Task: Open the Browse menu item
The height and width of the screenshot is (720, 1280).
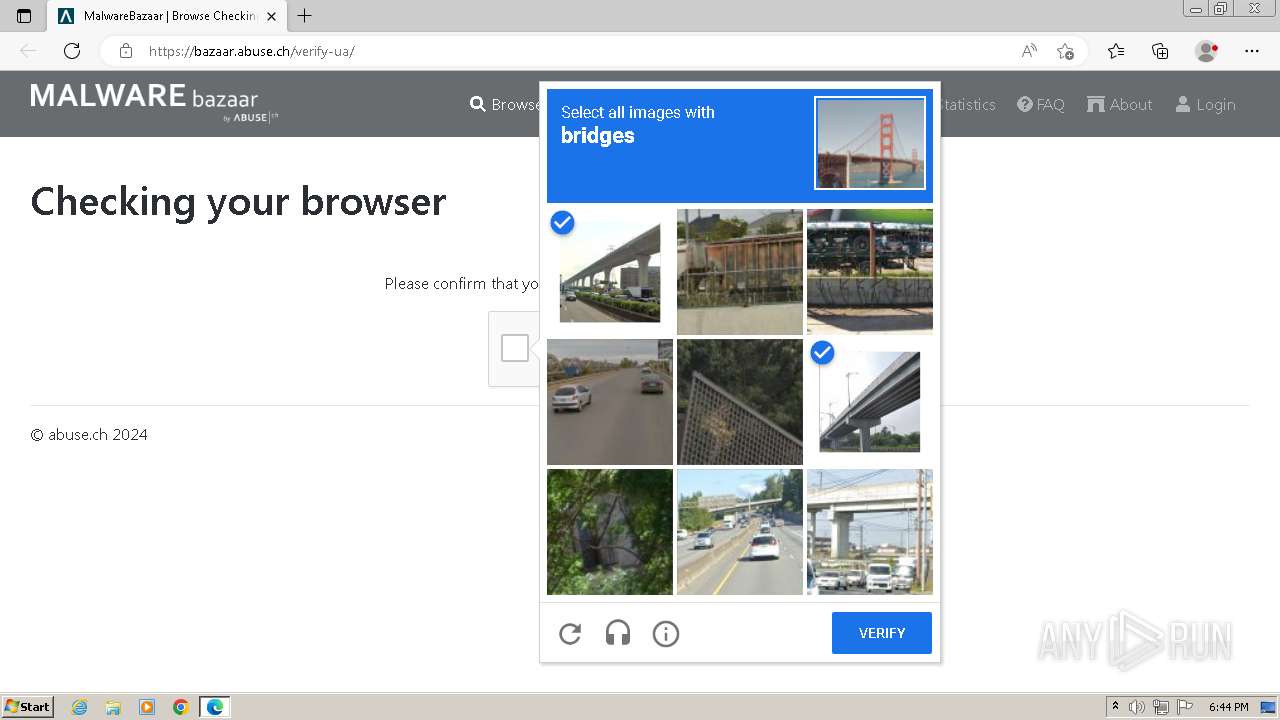Action: (505, 104)
